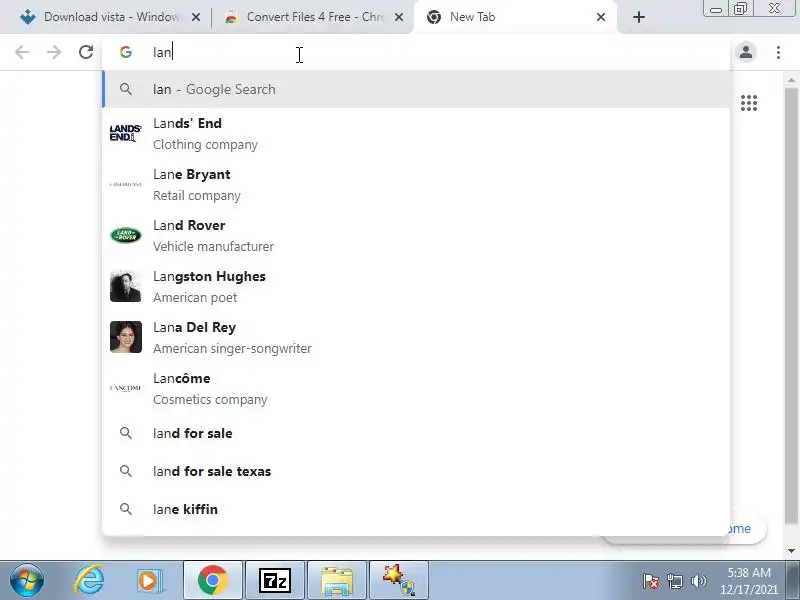Screen dimensions: 800x600
Task: Click the vertical scrollbar thumb
Action: (x=791, y=305)
